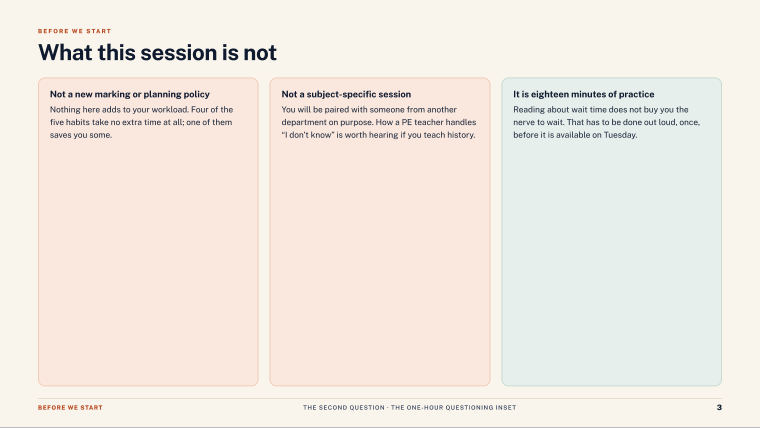Click the footer 'BEFORE WE START' section label
The width and height of the screenshot is (760, 428).
coord(70,408)
